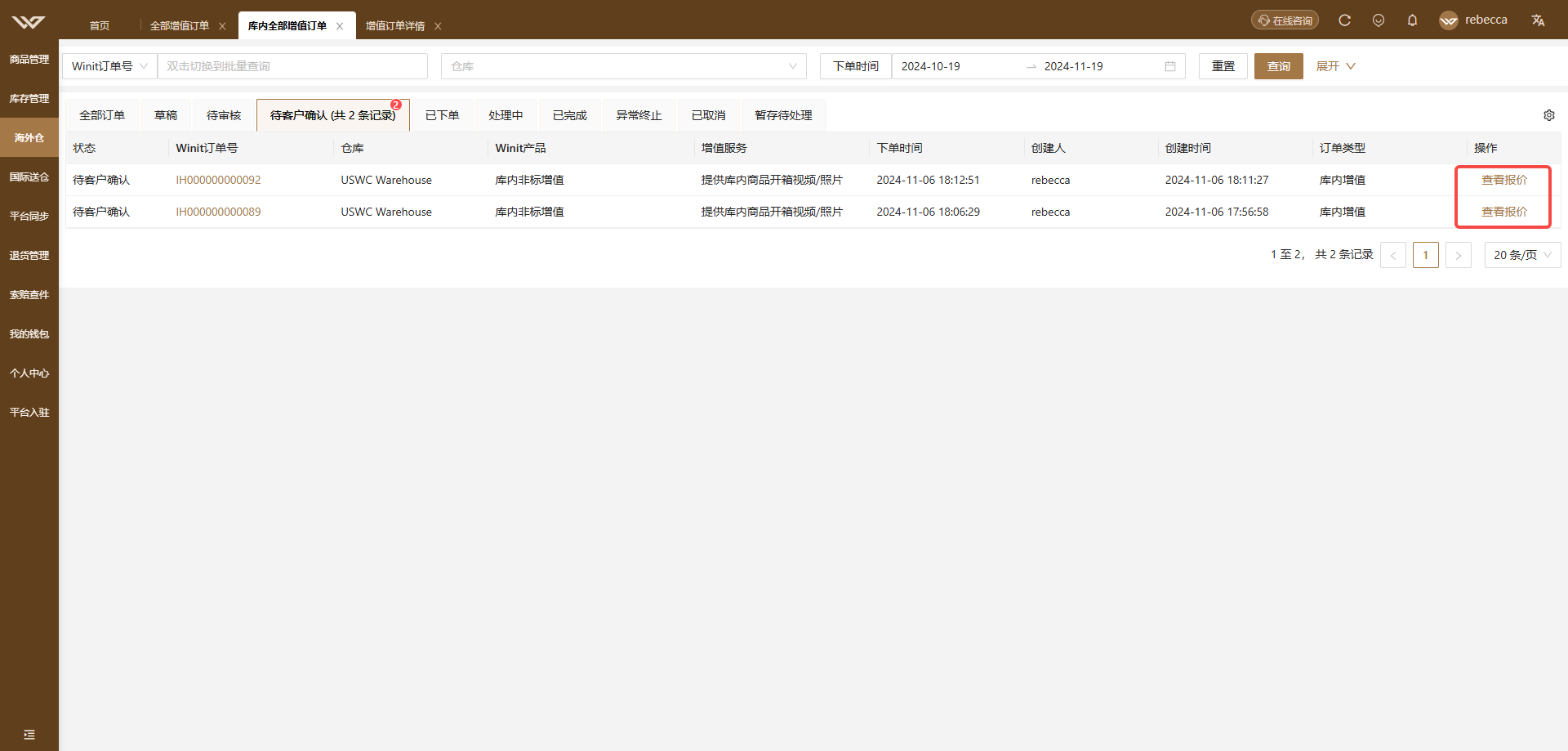Switch to the 增值订单详情 tab
The height and width of the screenshot is (751, 1568).
tap(394, 26)
